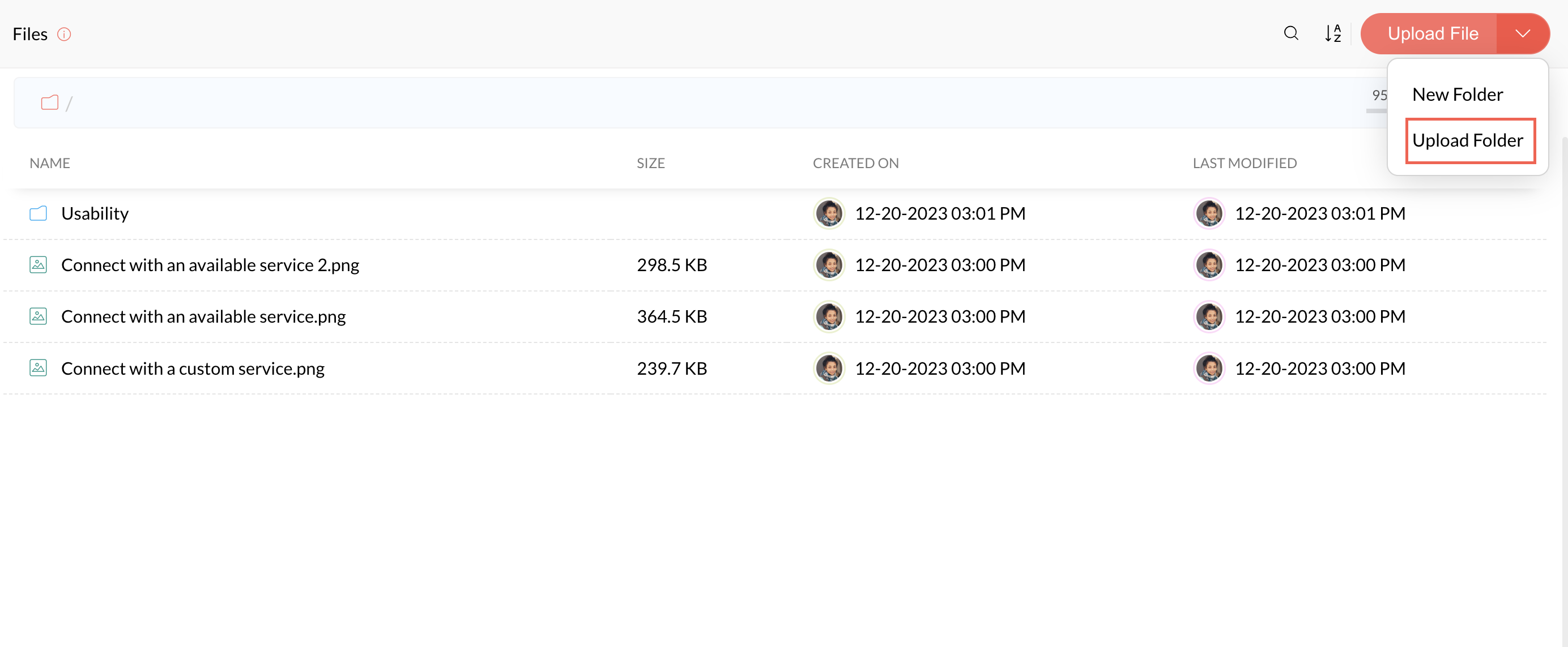Click image icon for Connect with a custom service.png
The width and height of the screenshot is (1568, 647).
tap(39, 369)
